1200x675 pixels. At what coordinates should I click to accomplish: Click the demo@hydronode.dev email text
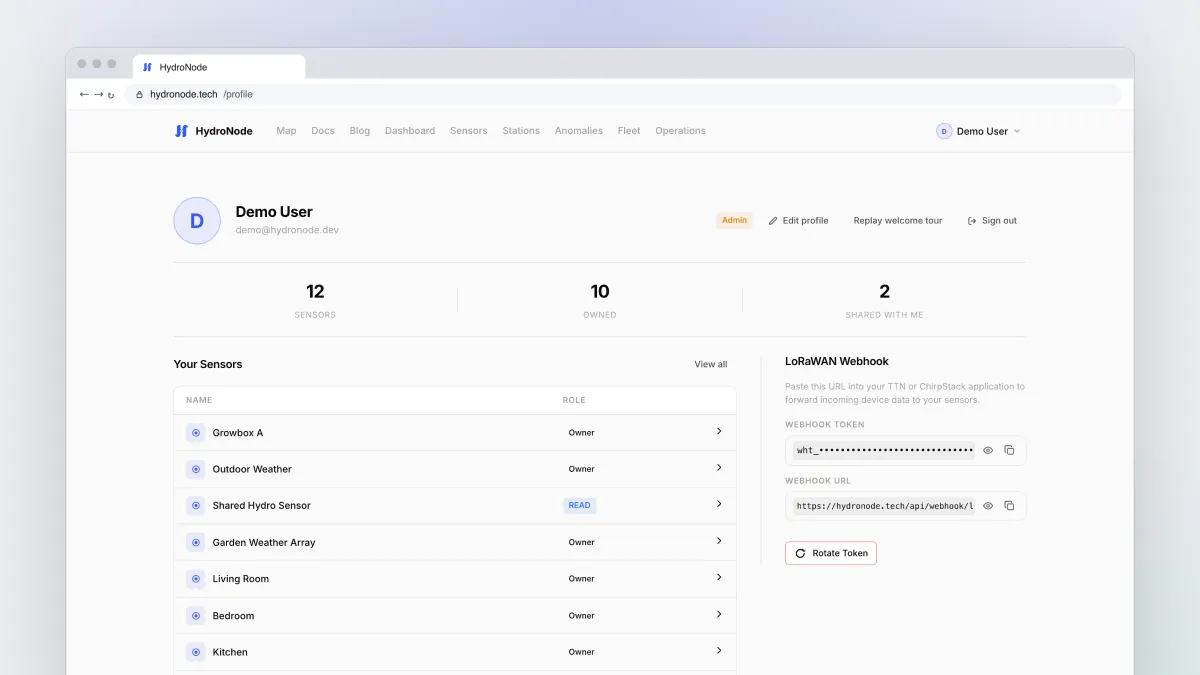[287, 230]
